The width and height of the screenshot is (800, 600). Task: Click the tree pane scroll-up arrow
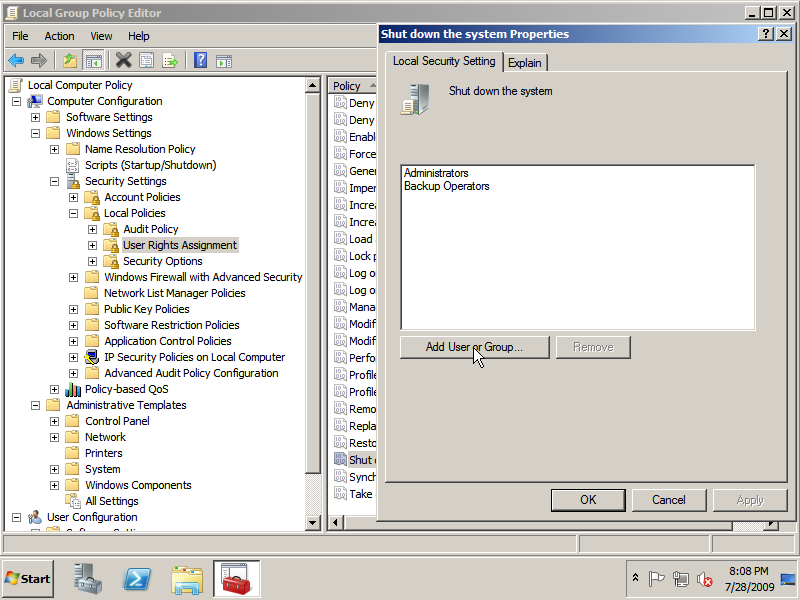tap(313, 85)
